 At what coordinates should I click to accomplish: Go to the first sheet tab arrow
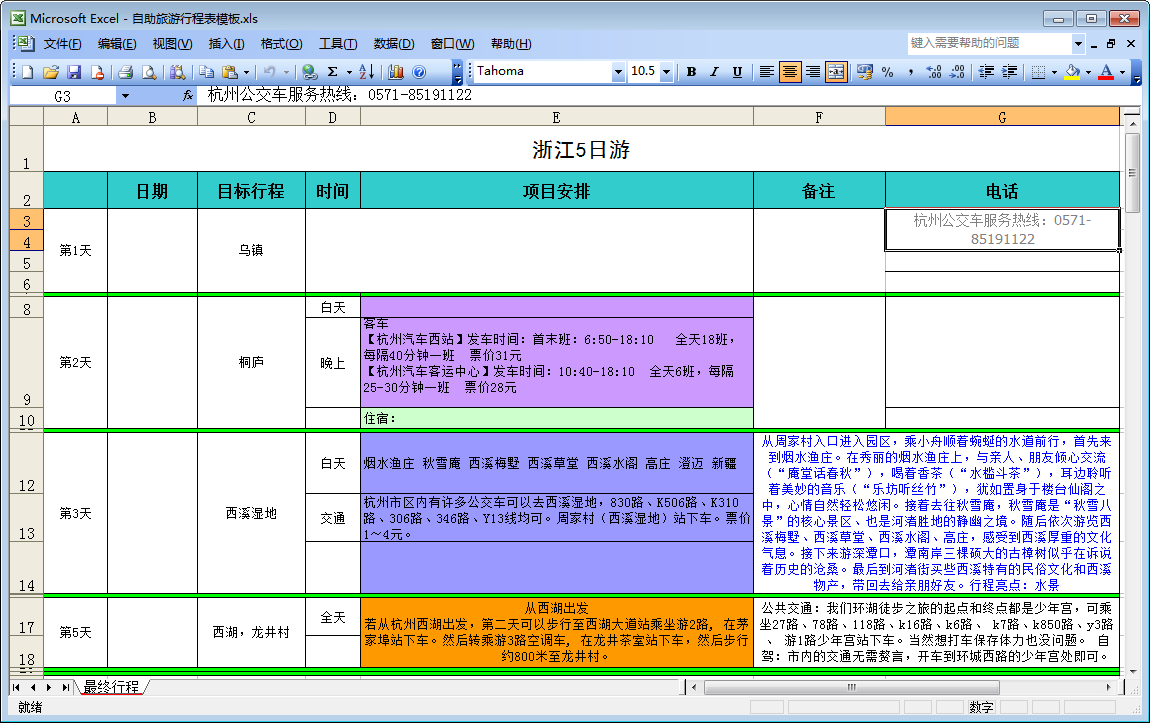pos(16,687)
